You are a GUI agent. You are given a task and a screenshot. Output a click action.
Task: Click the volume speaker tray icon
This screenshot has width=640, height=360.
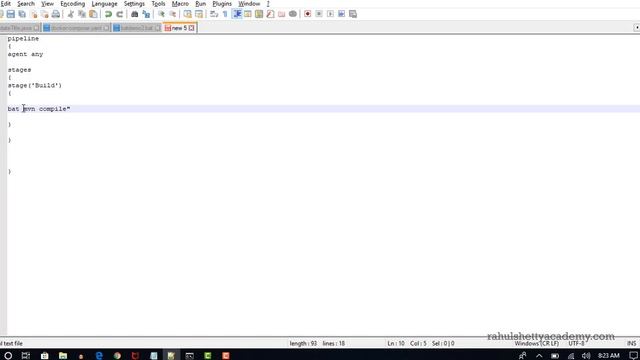point(586,356)
